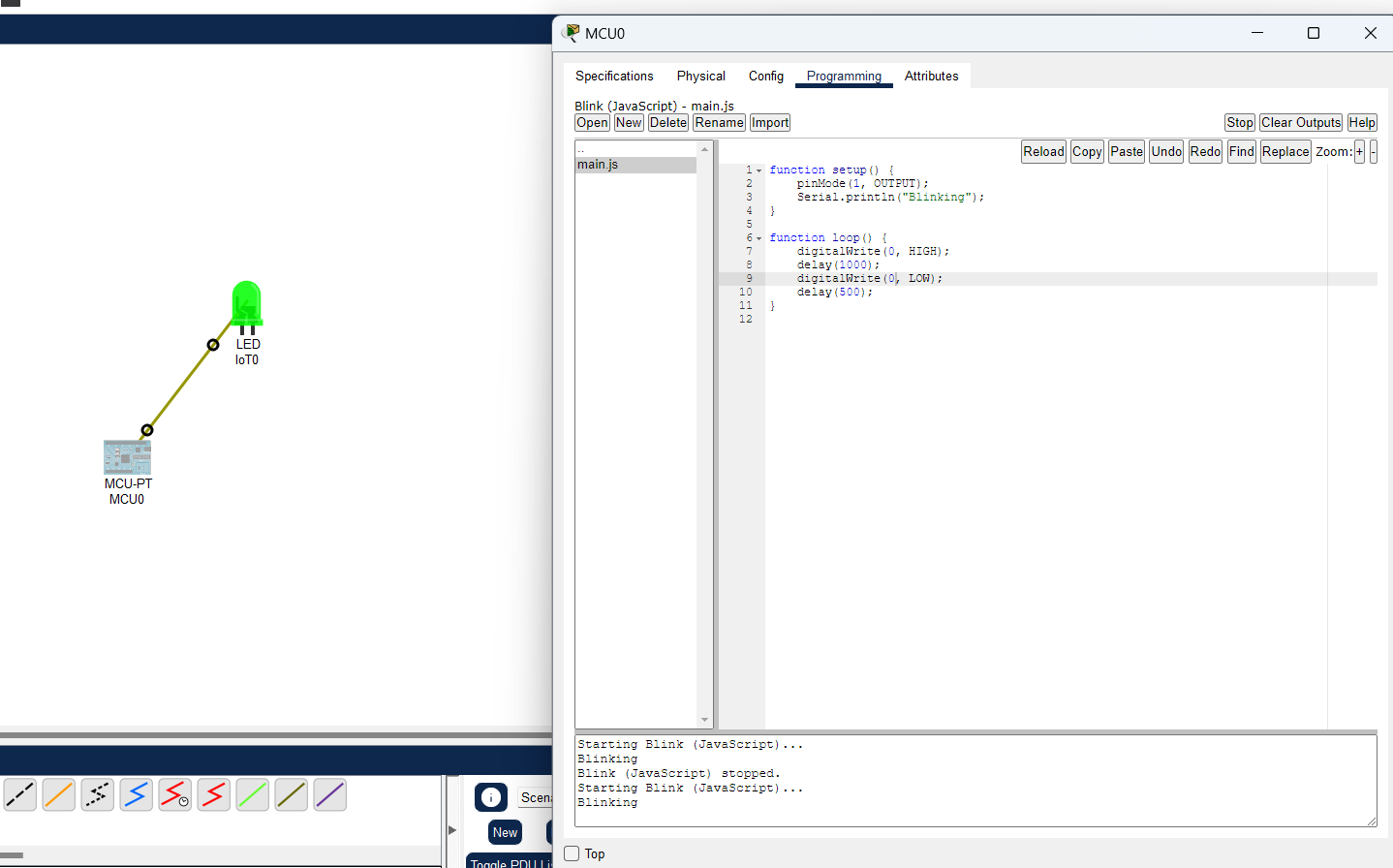
Task: Select the purple custom cable icon
Action: coord(329,794)
